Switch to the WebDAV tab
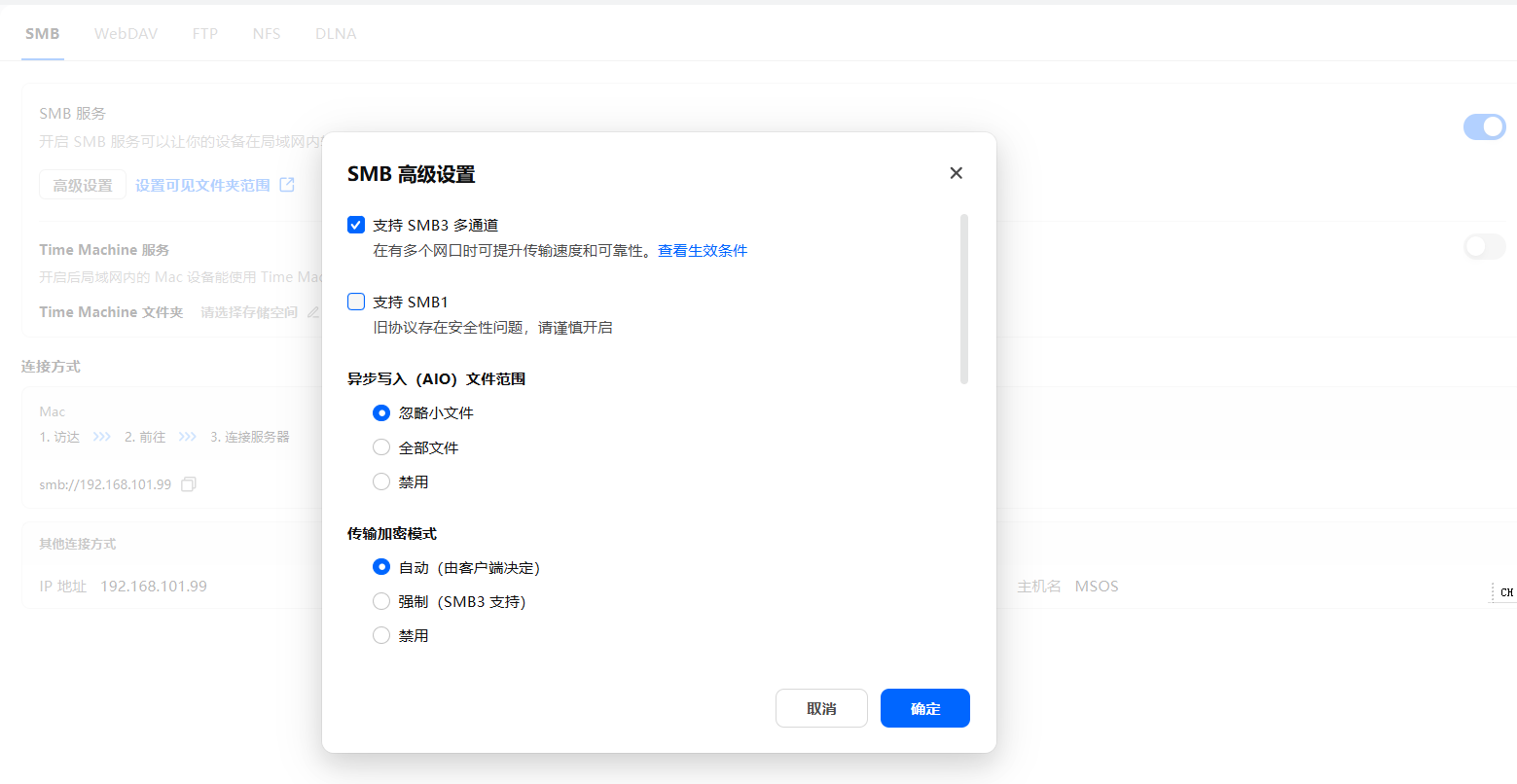Viewport: 1517px width, 784px height. click(x=126, y=33)
